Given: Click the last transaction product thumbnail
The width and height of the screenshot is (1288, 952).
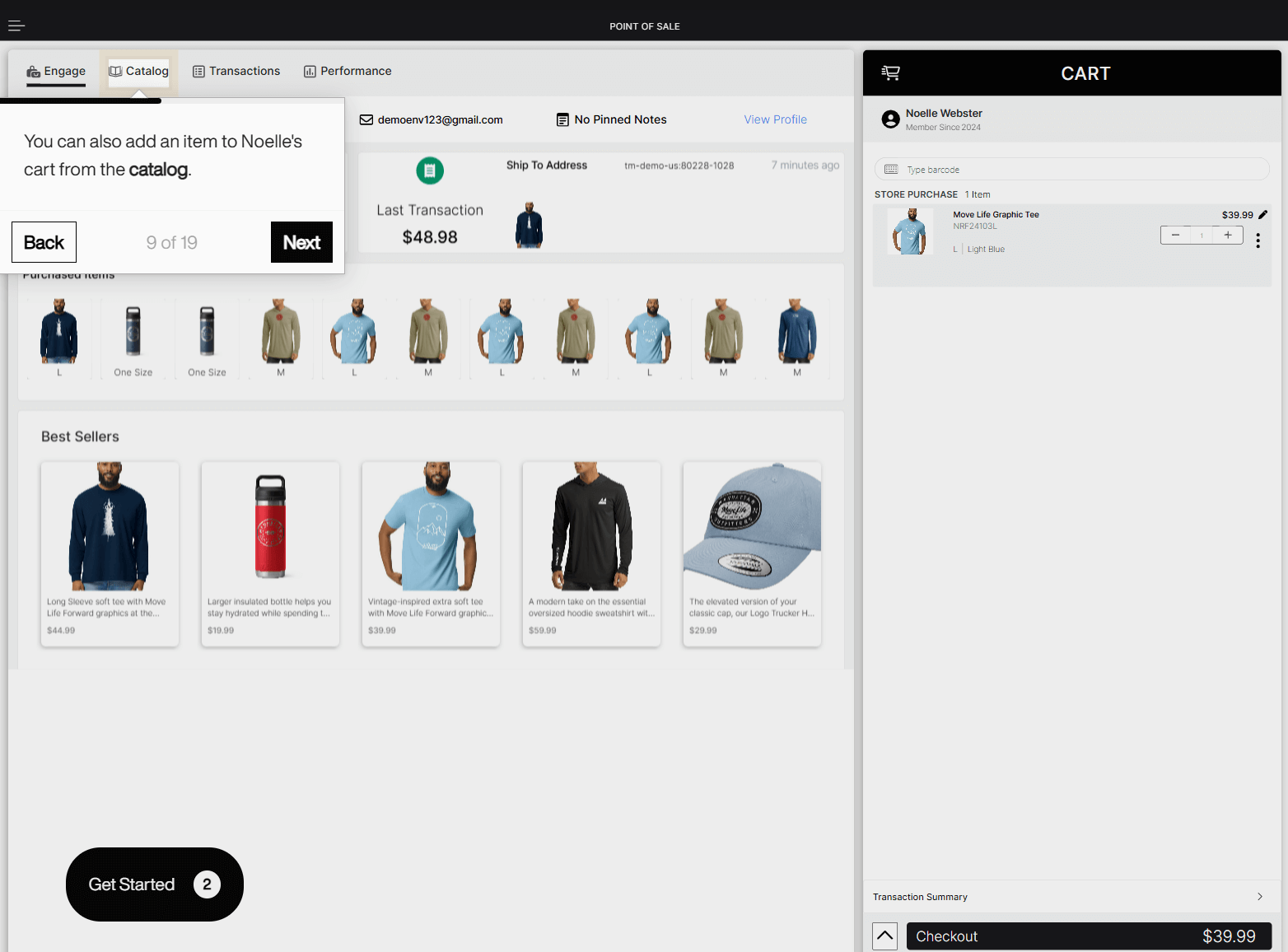Looking at the screenshot, I should pos(529,225).
